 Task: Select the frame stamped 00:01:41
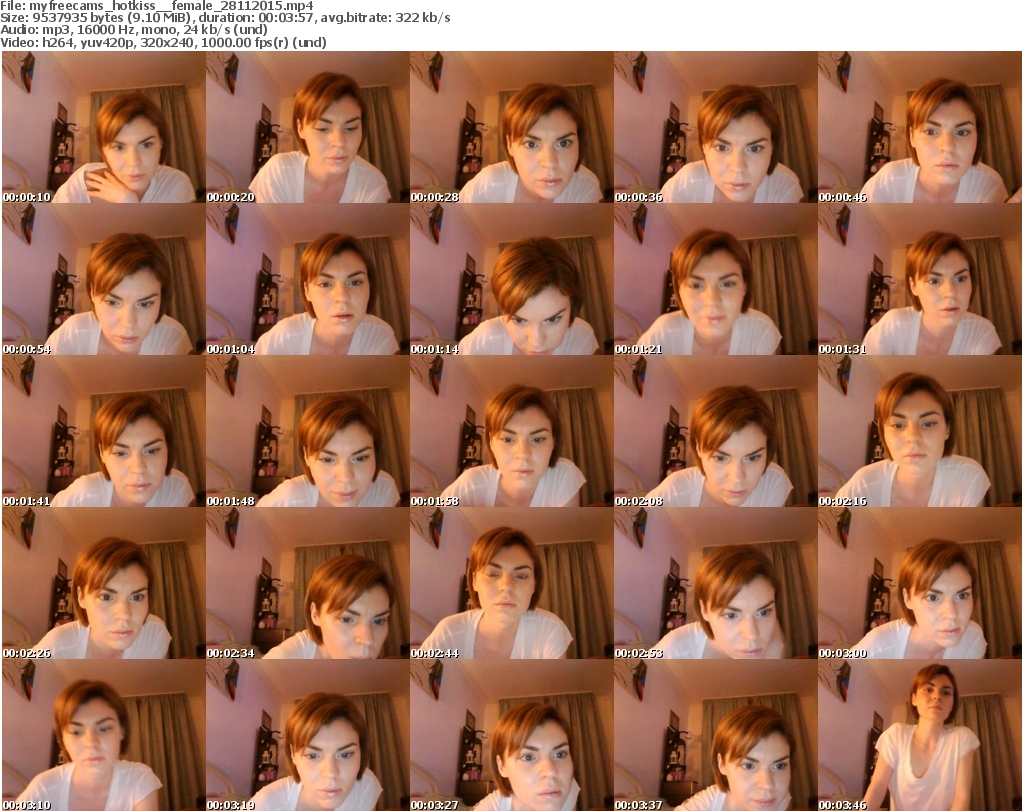point(104,432)
